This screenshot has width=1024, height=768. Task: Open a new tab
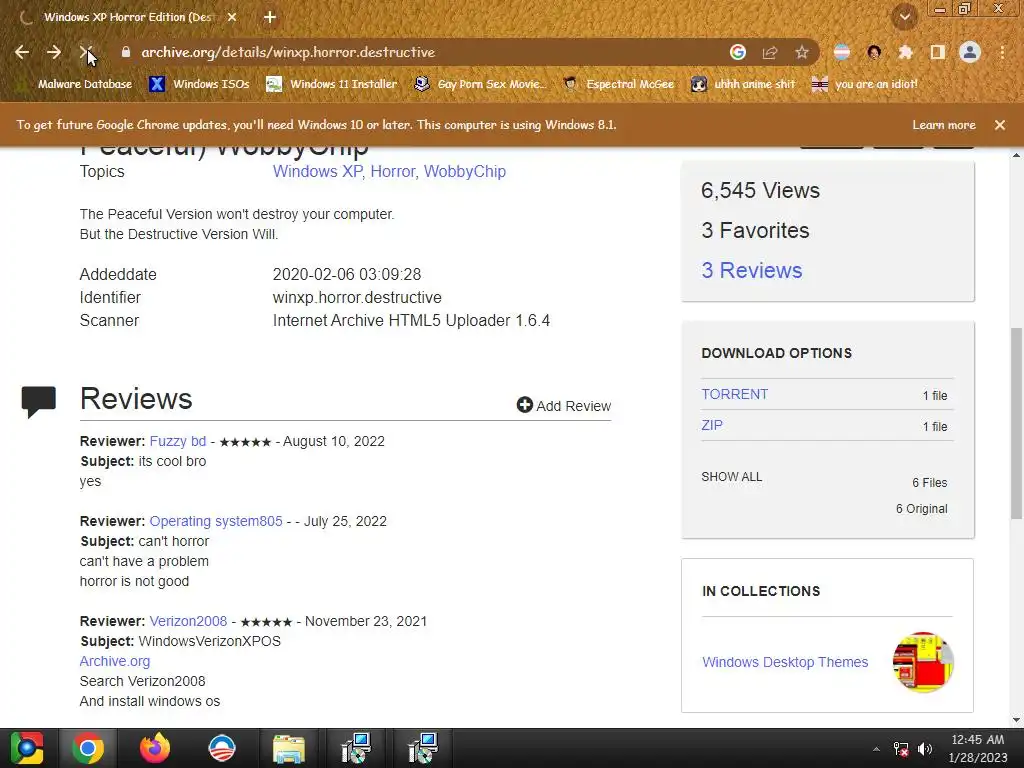click(270, 17)
